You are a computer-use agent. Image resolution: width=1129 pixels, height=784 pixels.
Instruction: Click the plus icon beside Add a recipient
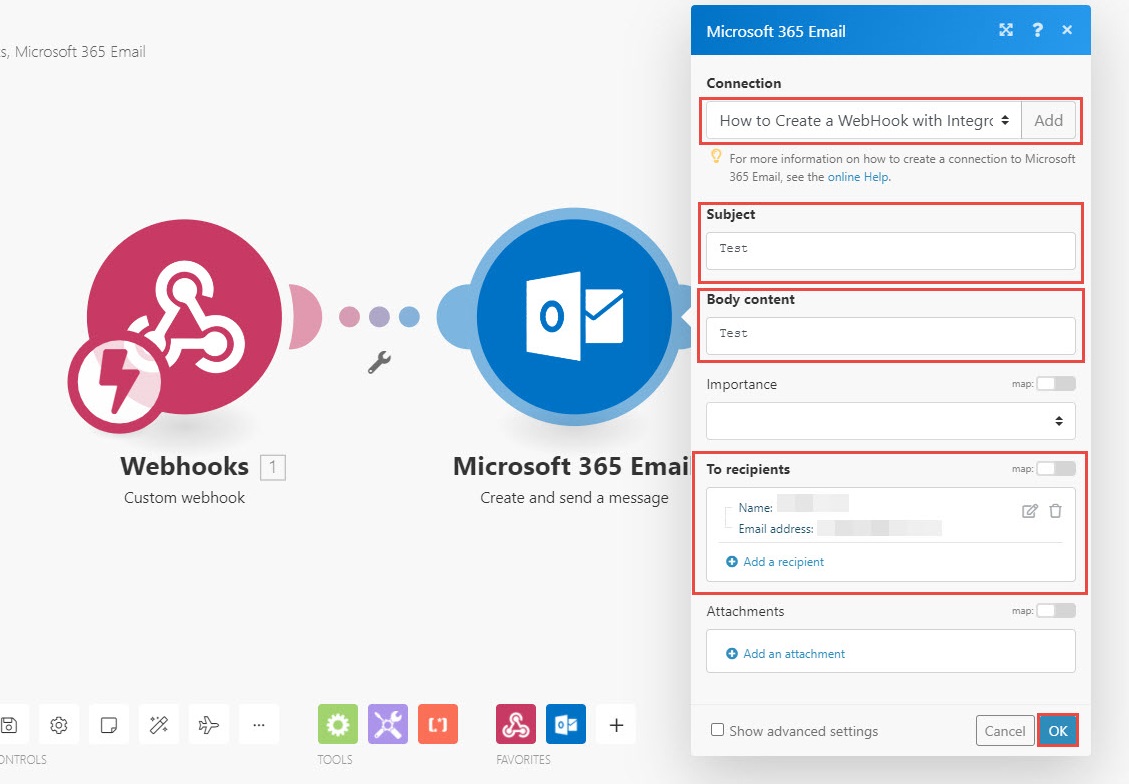tap(732, 562)
